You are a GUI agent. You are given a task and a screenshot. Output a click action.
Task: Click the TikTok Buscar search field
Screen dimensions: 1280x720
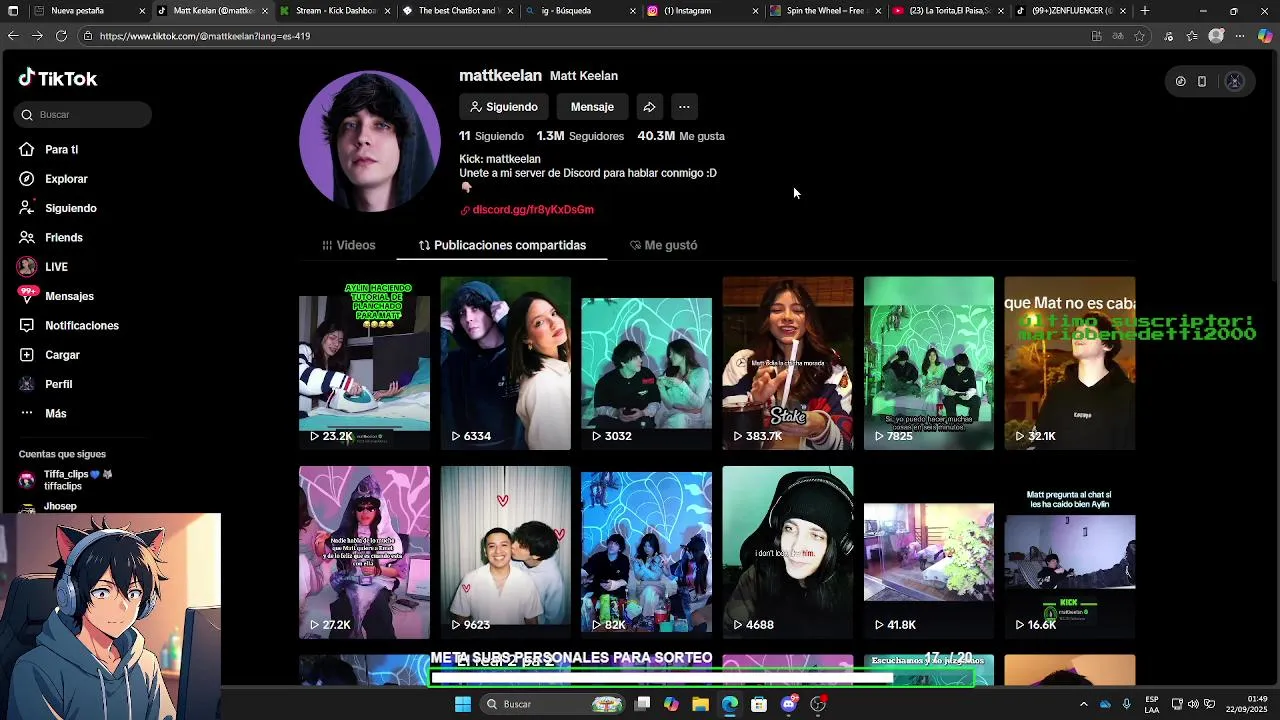coord(83,115)
